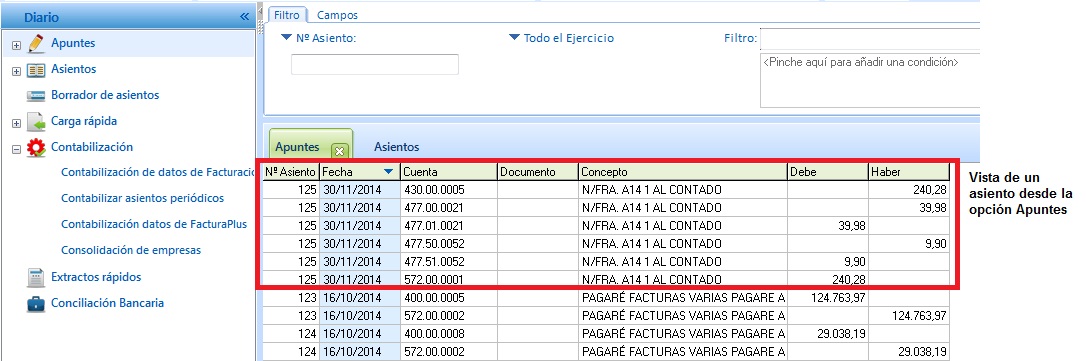Open Contabilizar asientos periódicos
1086x361 pixels.
tap(143, 198)
